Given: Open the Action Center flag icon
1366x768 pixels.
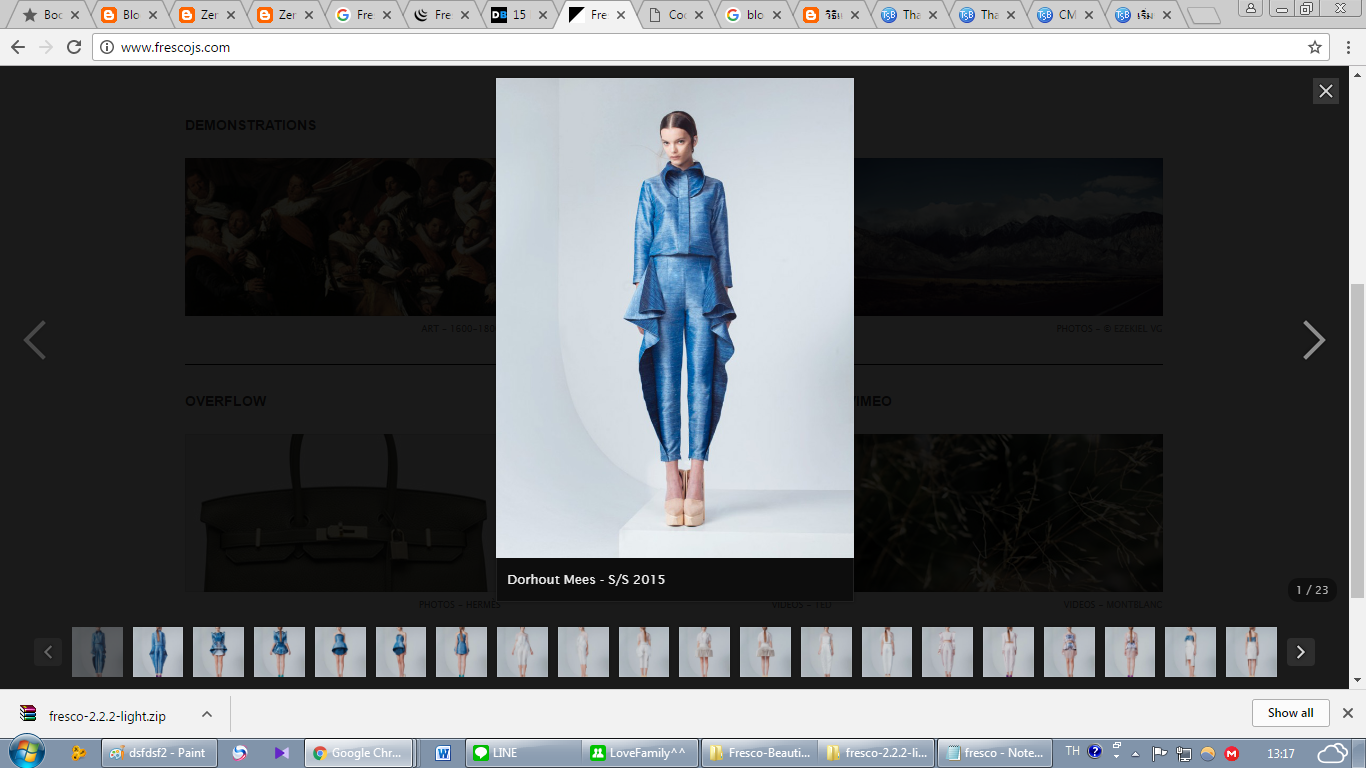Looking at the screenshot, I should pyautogui.click(x=1160, y=753).
